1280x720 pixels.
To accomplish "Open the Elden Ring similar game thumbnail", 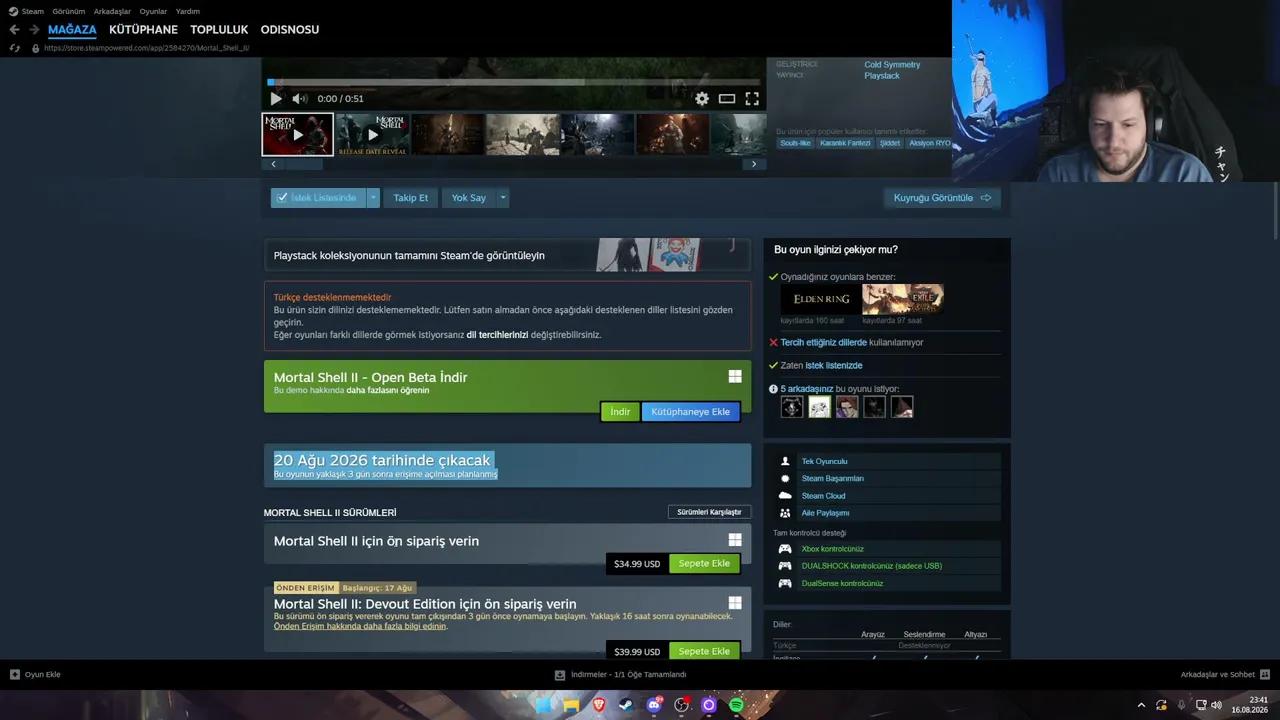I will pyautogui.click(x=821, y=299).
